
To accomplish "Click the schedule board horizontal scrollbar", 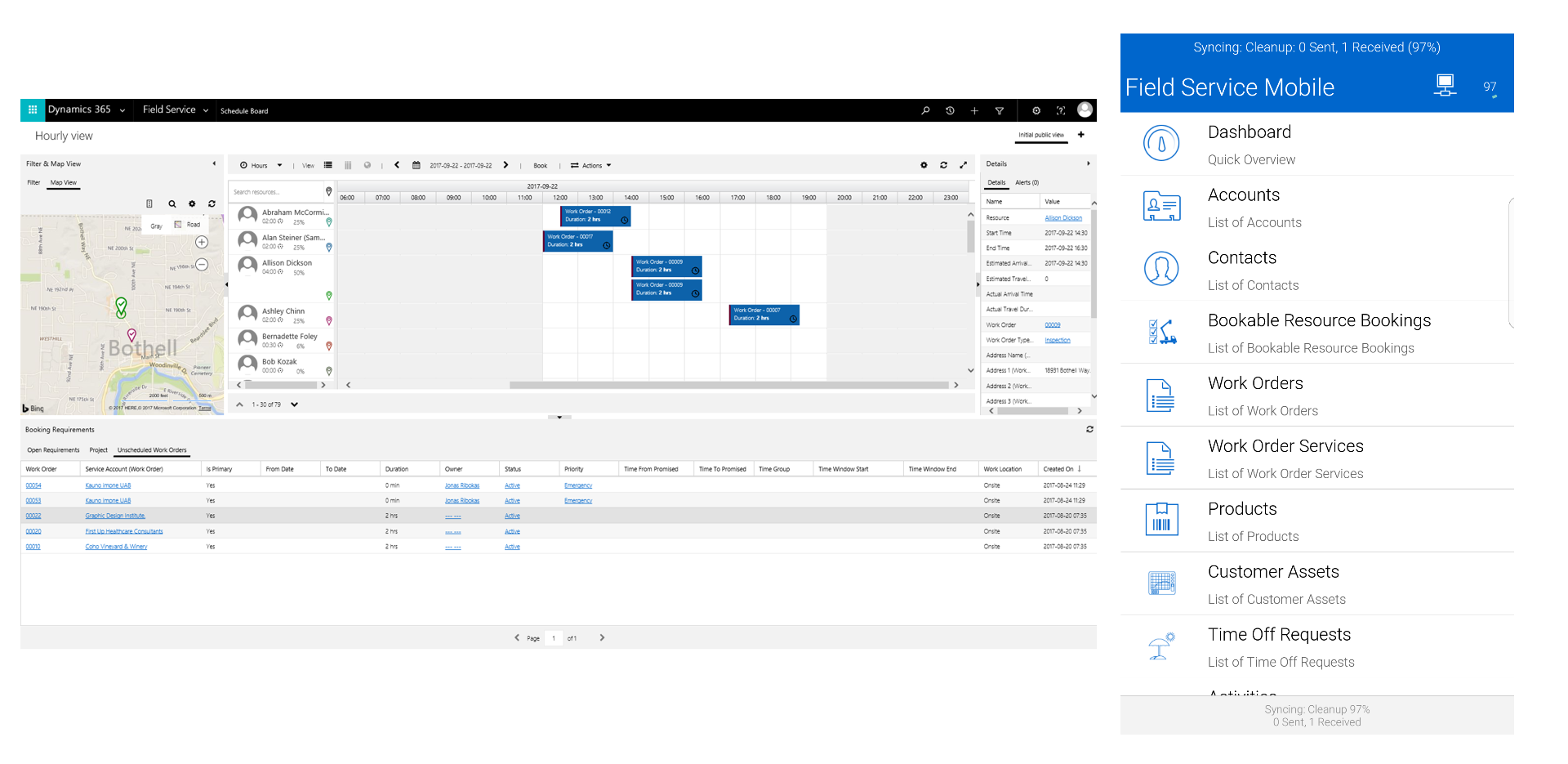I will tap(728, 385).
